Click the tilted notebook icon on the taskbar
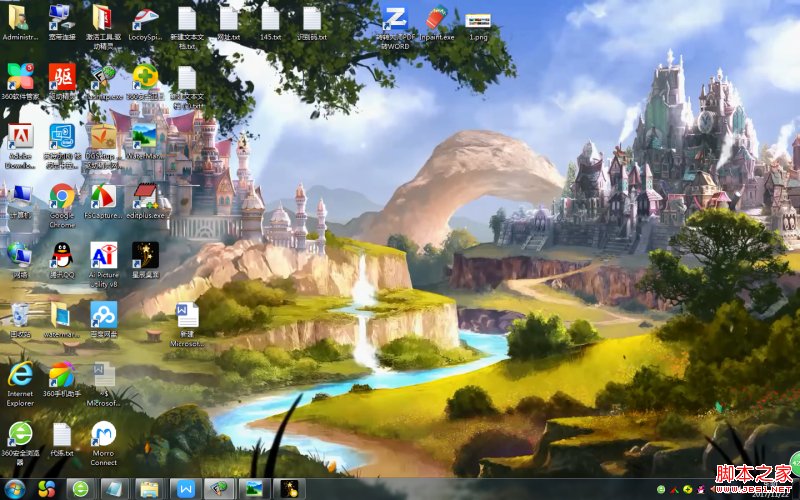This screenshot has width=800, height=500. (114, 489)
